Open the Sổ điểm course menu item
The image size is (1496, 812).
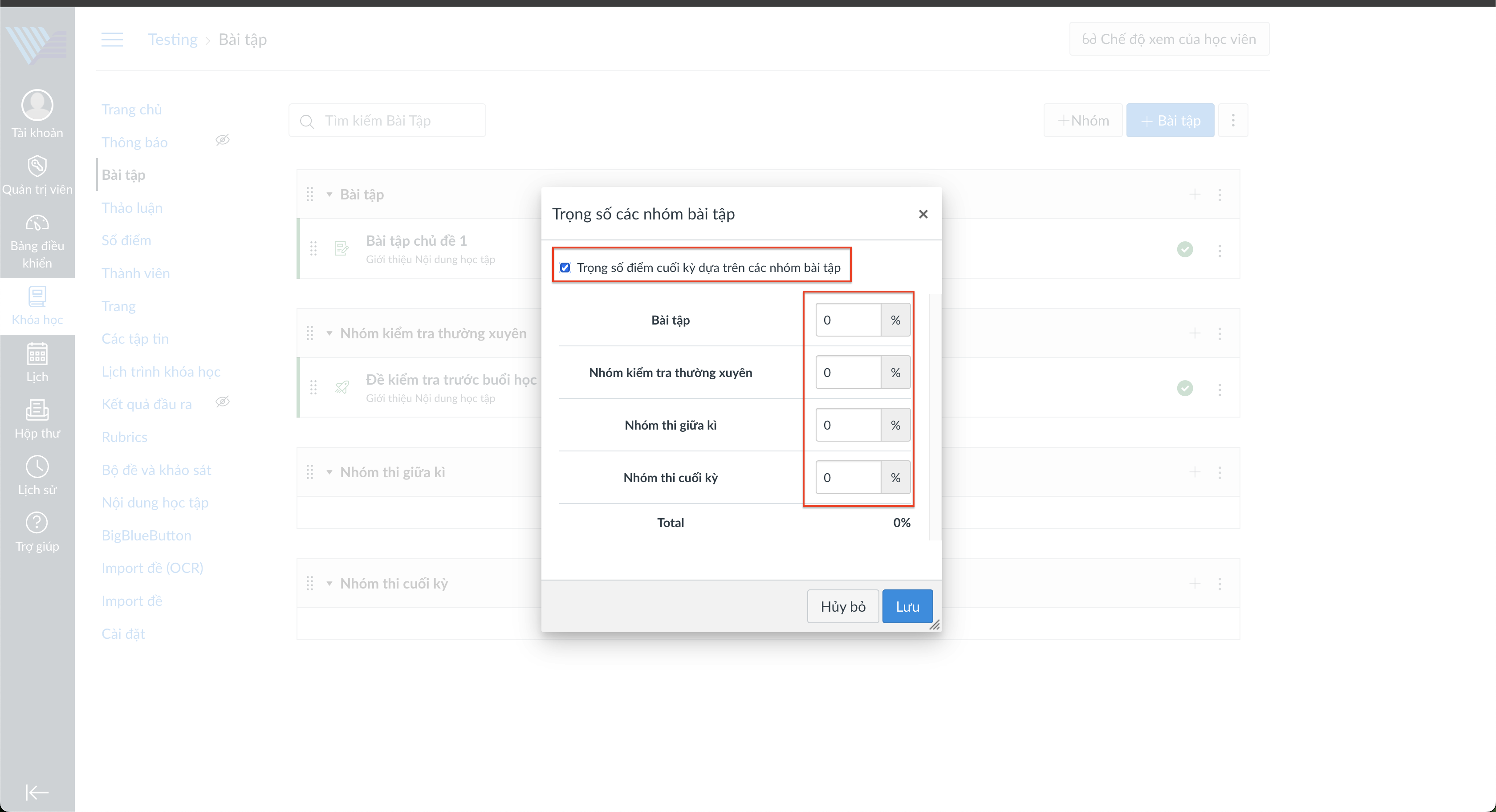click(126, 240)
